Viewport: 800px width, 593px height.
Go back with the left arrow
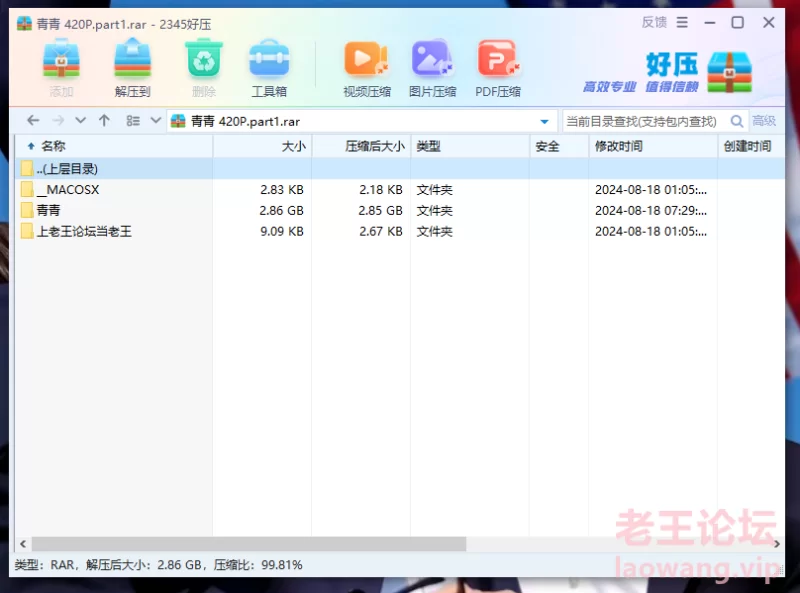click(33, 120)
